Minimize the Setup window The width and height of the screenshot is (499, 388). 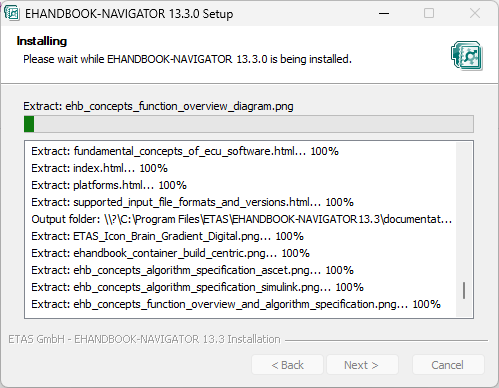pyautogui.click(x=384, y=13)
